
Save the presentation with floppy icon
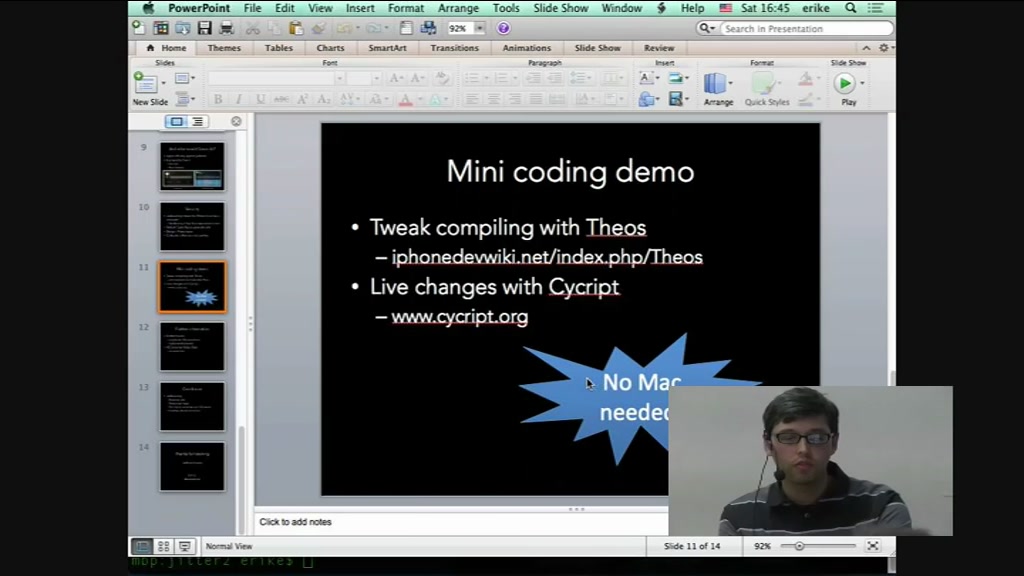[204, 27]
